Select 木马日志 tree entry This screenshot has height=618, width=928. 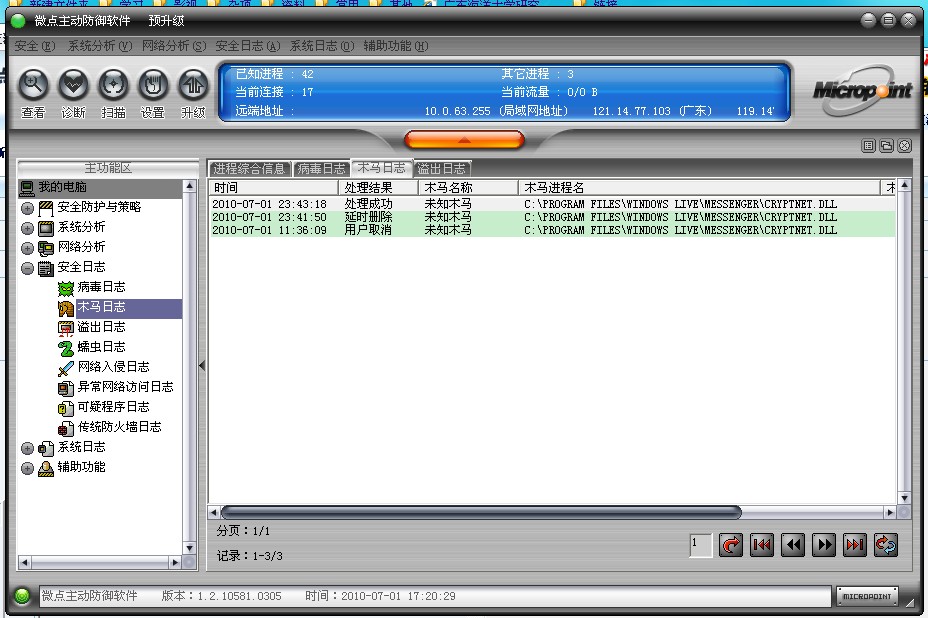pos(101,307)
